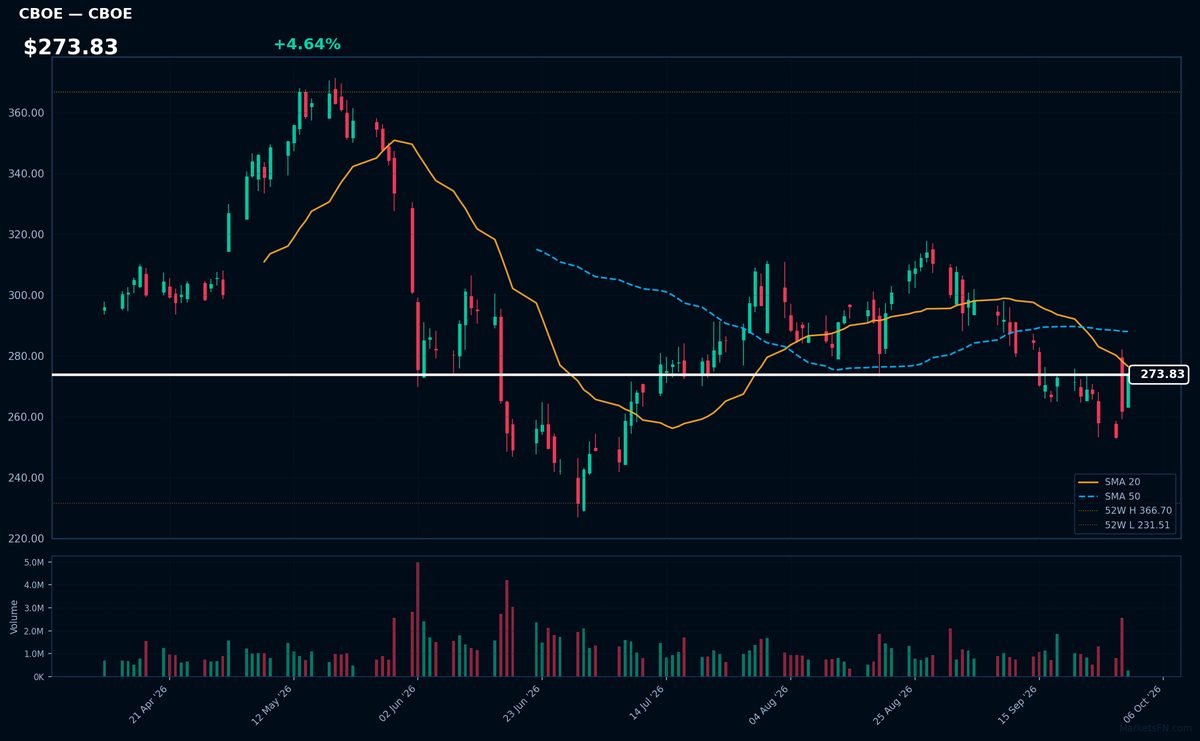Click the 06 Oct '26 date label
The width and height of the screenshot is (1200, 741).
tap(1142, 705)
